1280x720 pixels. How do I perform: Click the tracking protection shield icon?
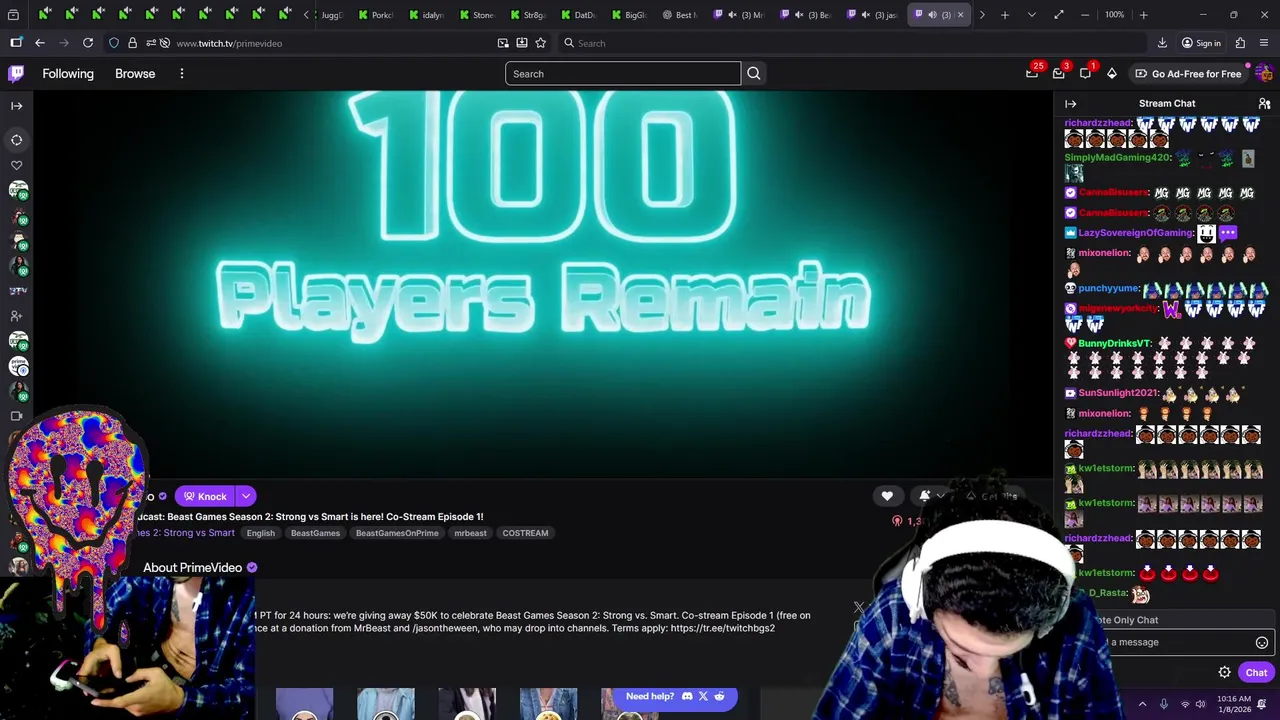tap(114, 43)
